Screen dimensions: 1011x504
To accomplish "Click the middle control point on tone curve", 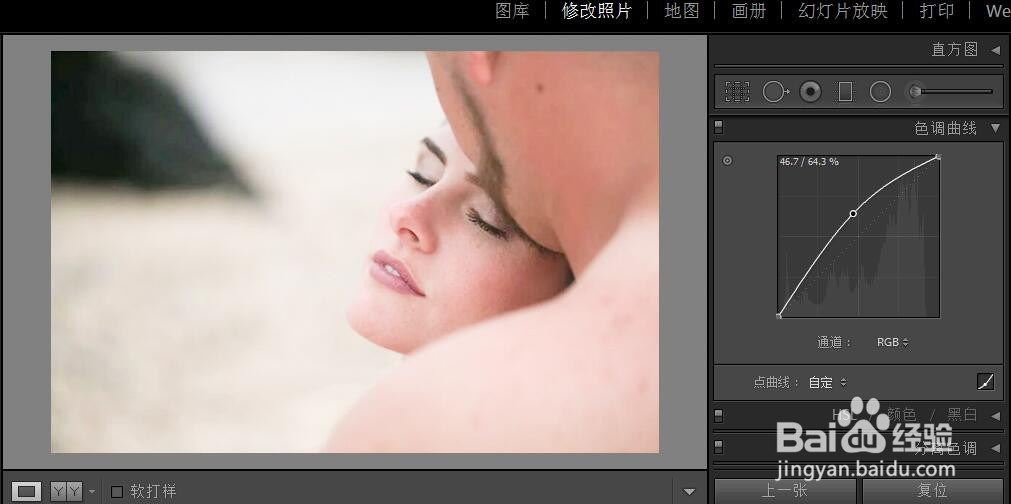I will click(x=853, y=213).
